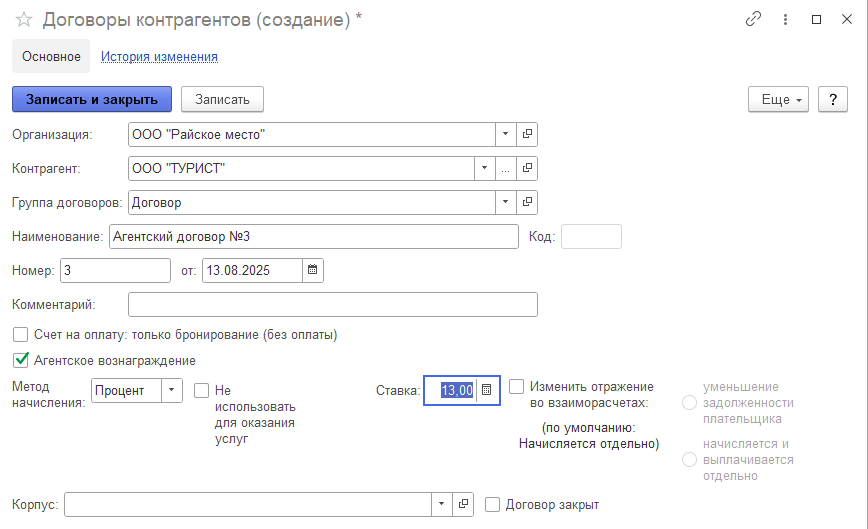Click Записать и закрыть button

[x=92, y=99]
